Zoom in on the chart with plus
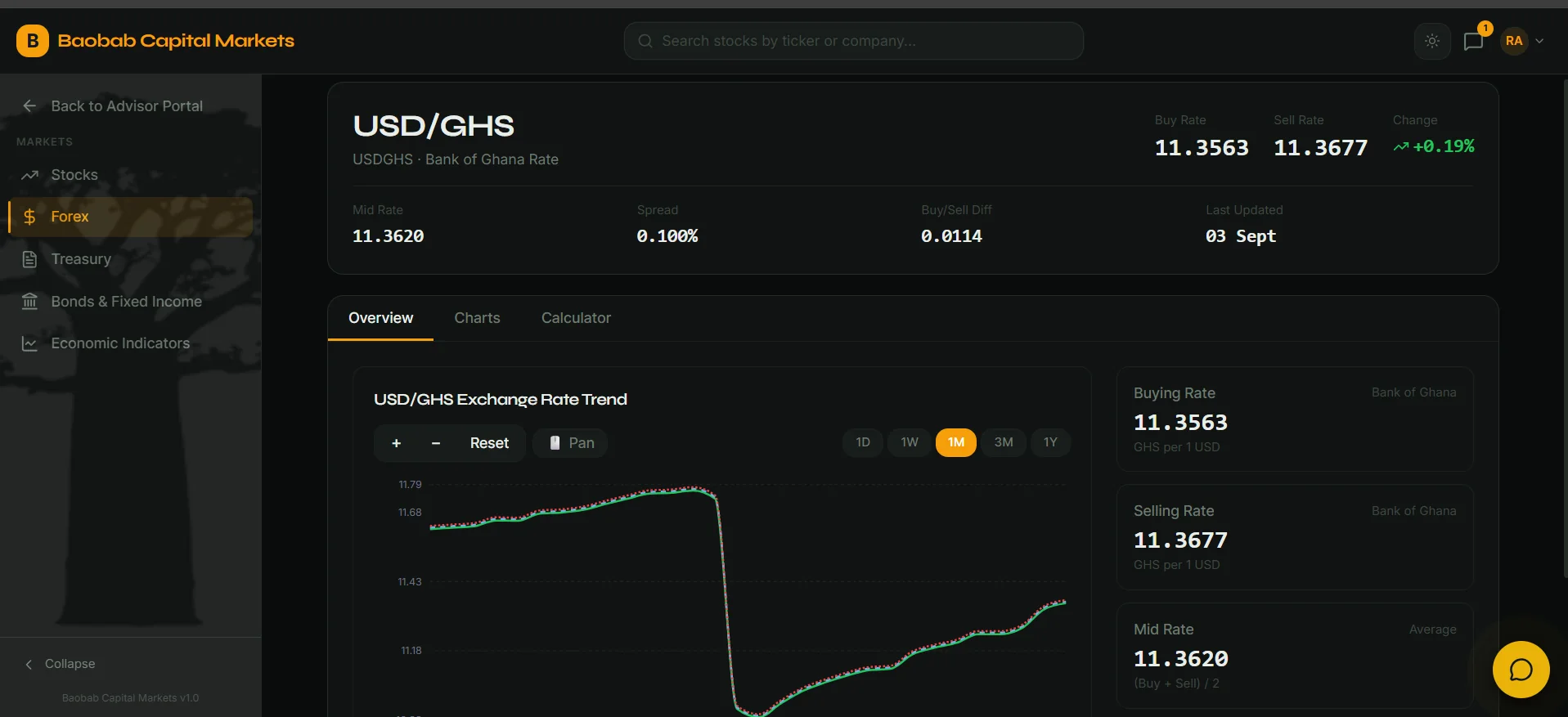Image resolution: width=1568 pixels, height=717 pixels. point(397,443)
